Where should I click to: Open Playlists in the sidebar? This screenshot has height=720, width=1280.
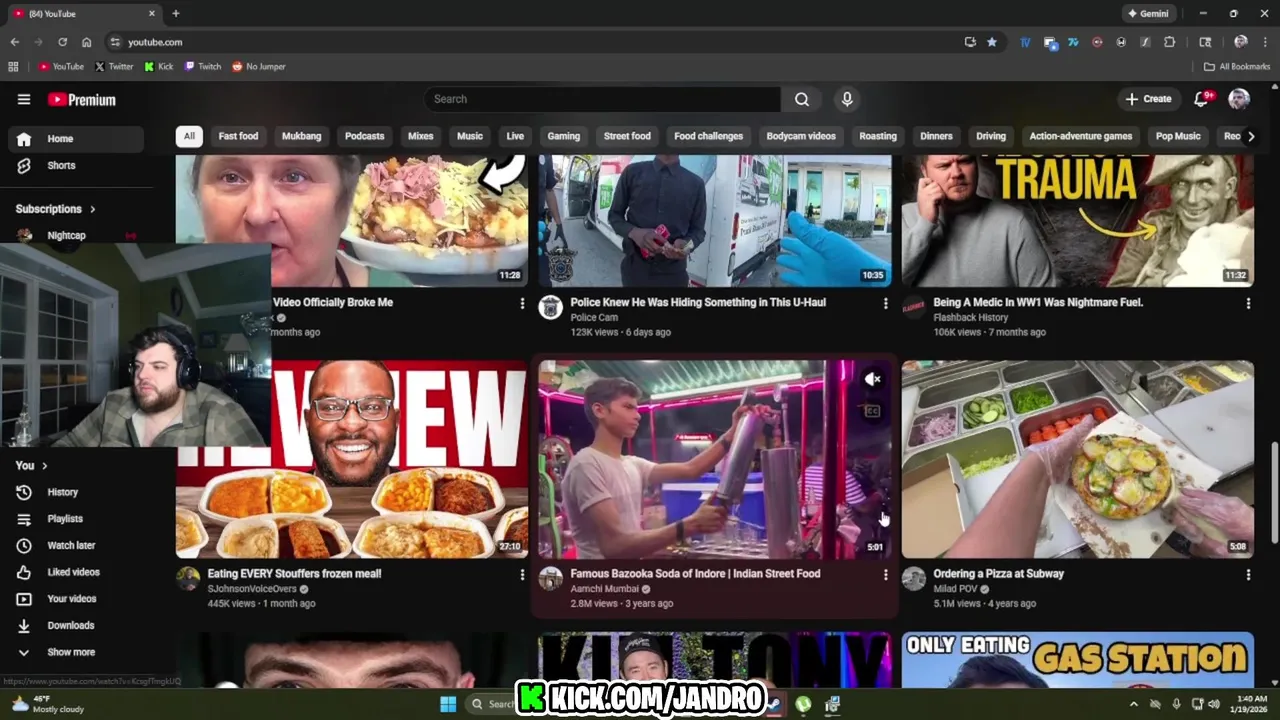(65, 519)
